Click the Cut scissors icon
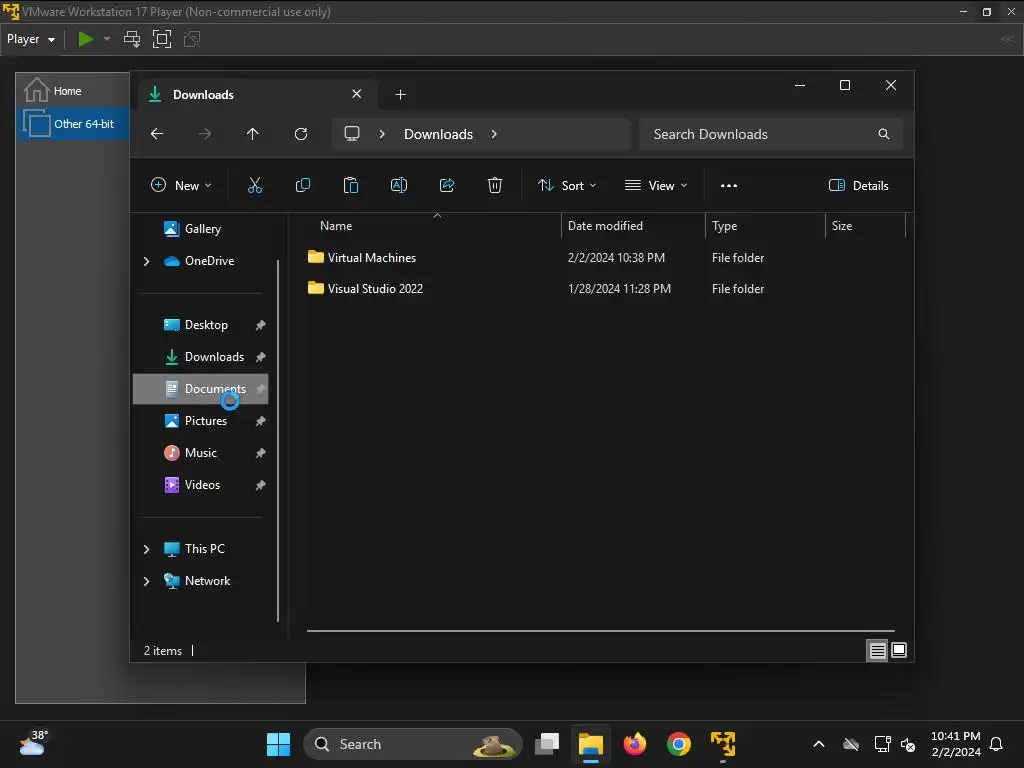The height and width of the screenshot is (768, 1024). click(x=255, y=185)
